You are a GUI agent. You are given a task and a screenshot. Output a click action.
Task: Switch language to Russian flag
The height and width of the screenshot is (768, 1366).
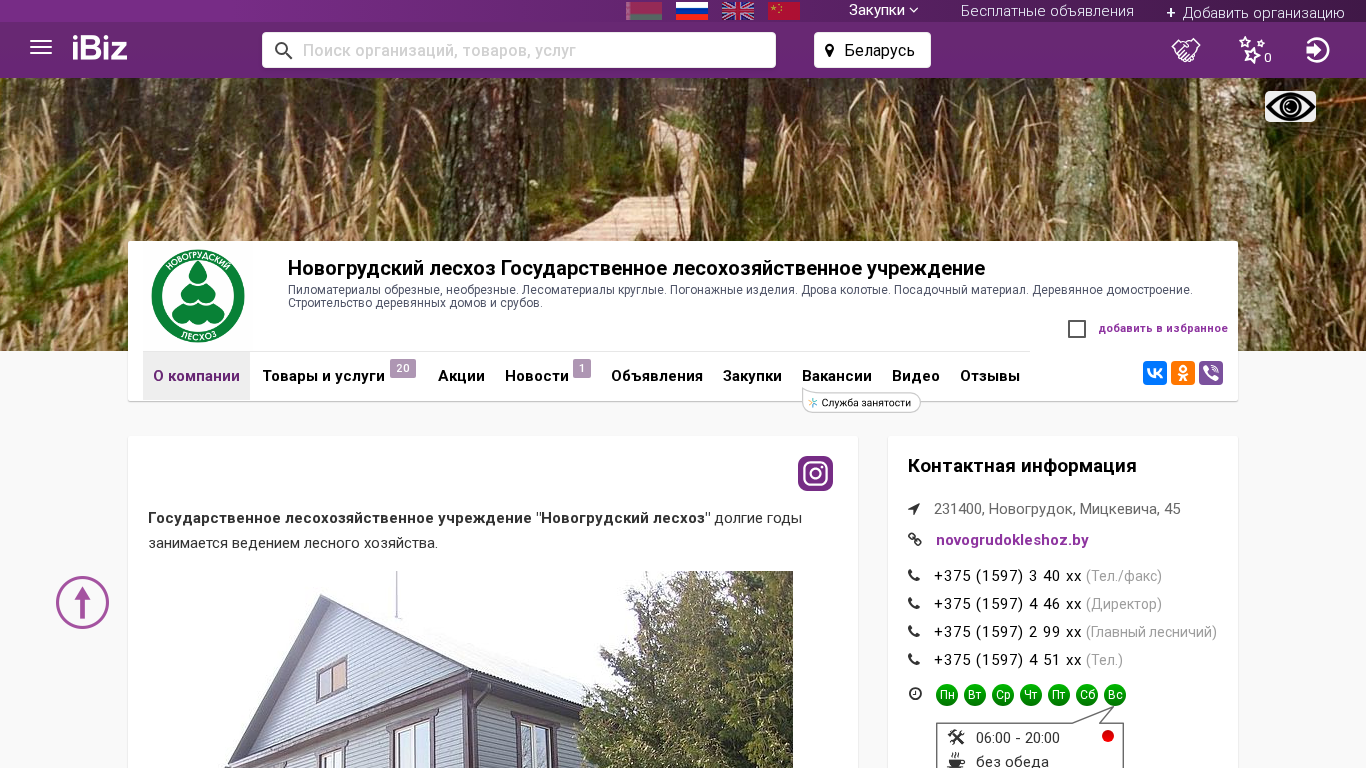pos(692,11)
